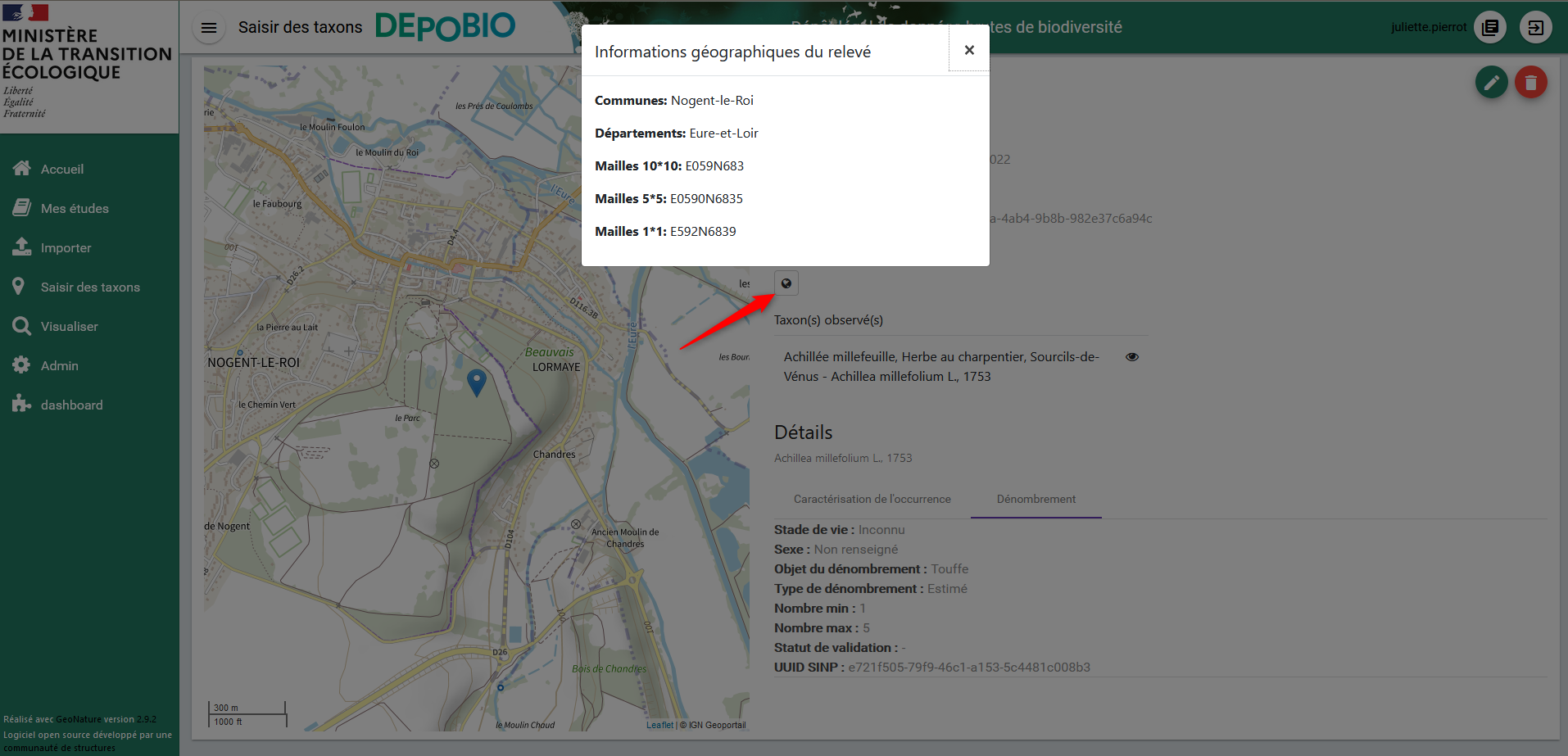This screenshot has height=756, width=1568.
Task: Click username juliette.pierrot
Action: [1429, 27]
